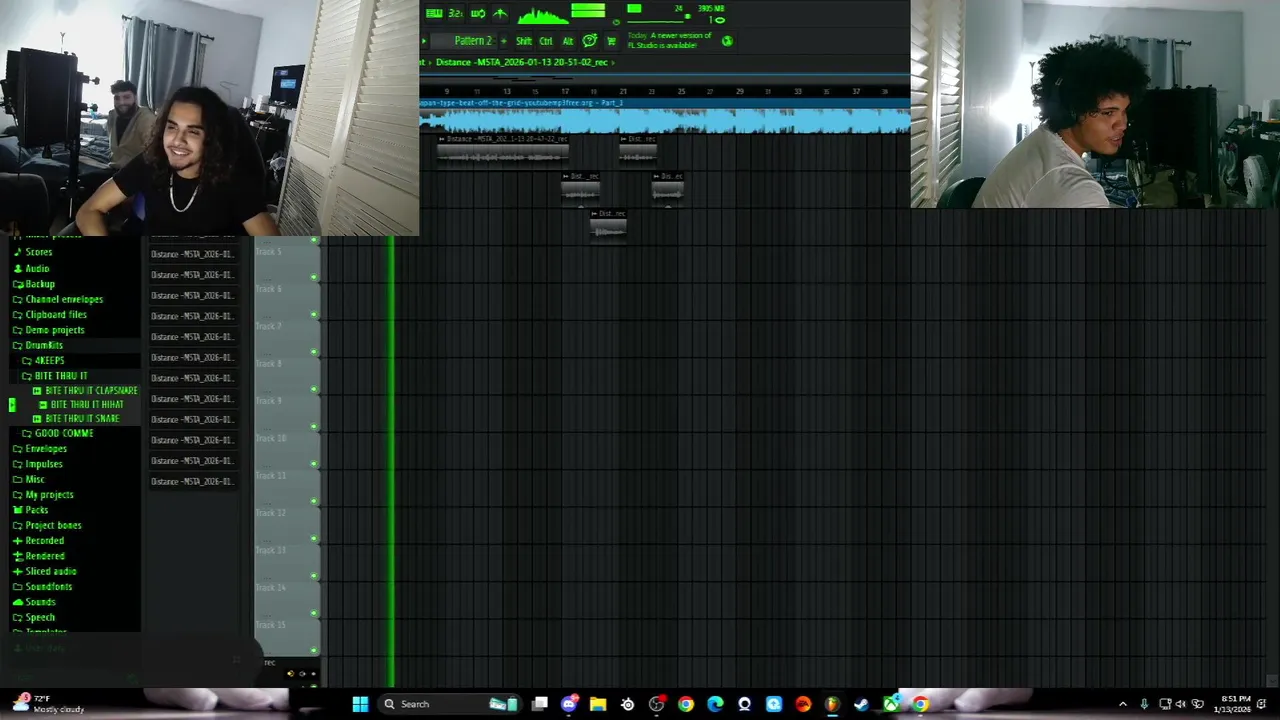1280x720 pixels.
Task: Mute Track 12 with its green dot
Action: click(314, 539)
